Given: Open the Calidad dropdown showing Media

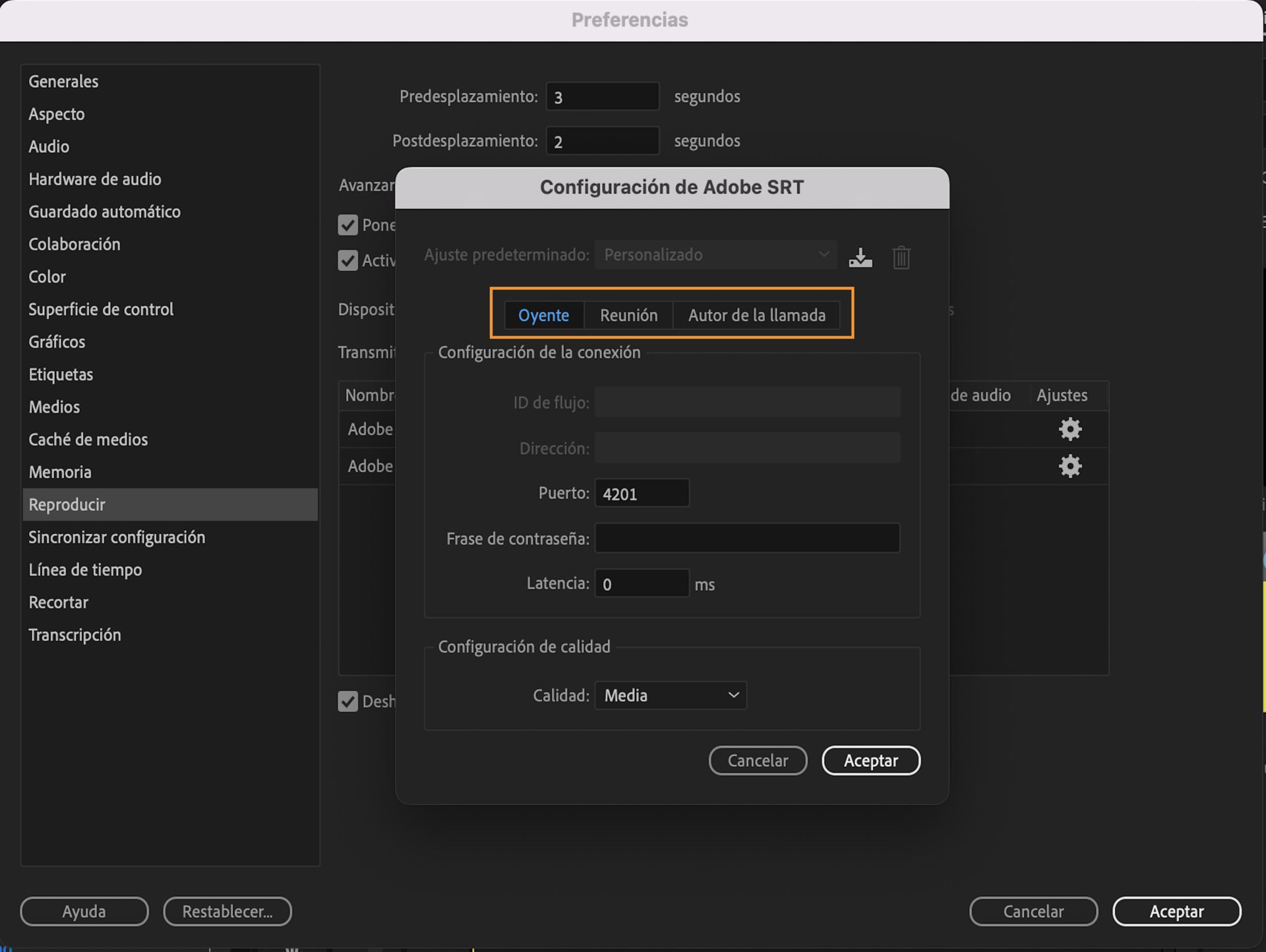Looking at the screenshot, I should click(670, 695).
